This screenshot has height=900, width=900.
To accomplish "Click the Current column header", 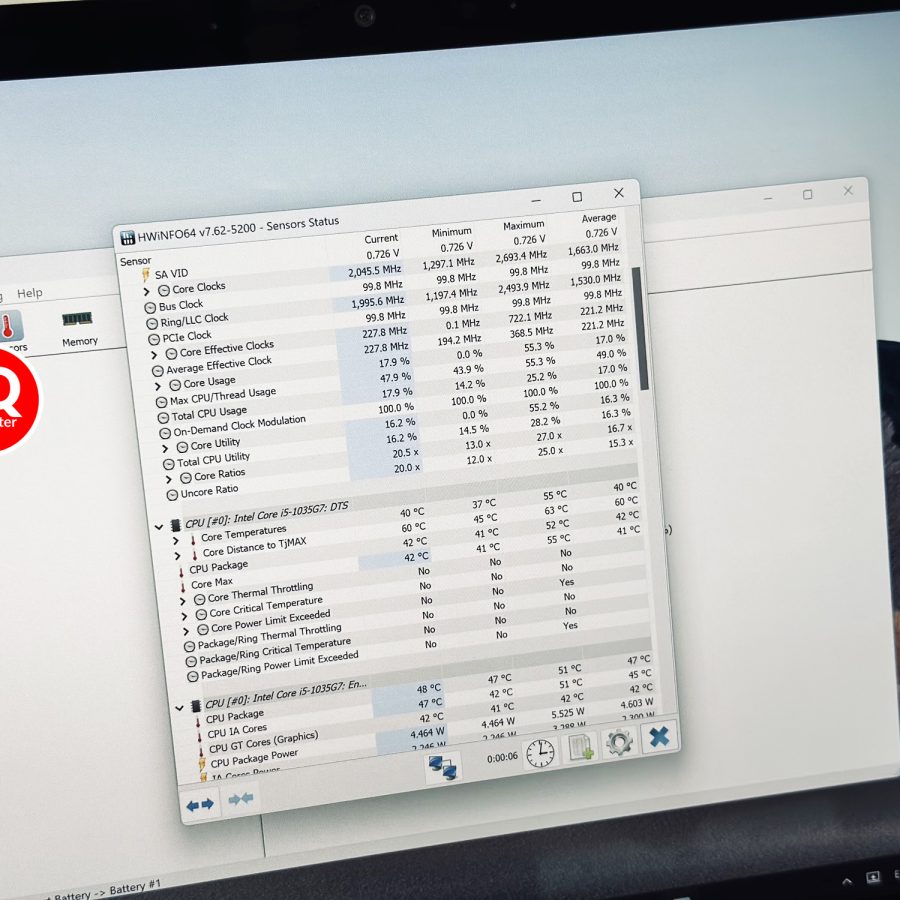I will click(x=381, y=238).
